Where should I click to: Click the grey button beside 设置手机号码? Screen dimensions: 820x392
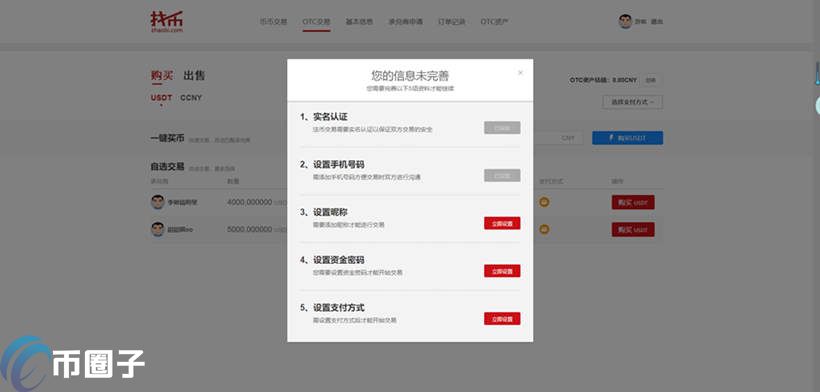[502, 176]
